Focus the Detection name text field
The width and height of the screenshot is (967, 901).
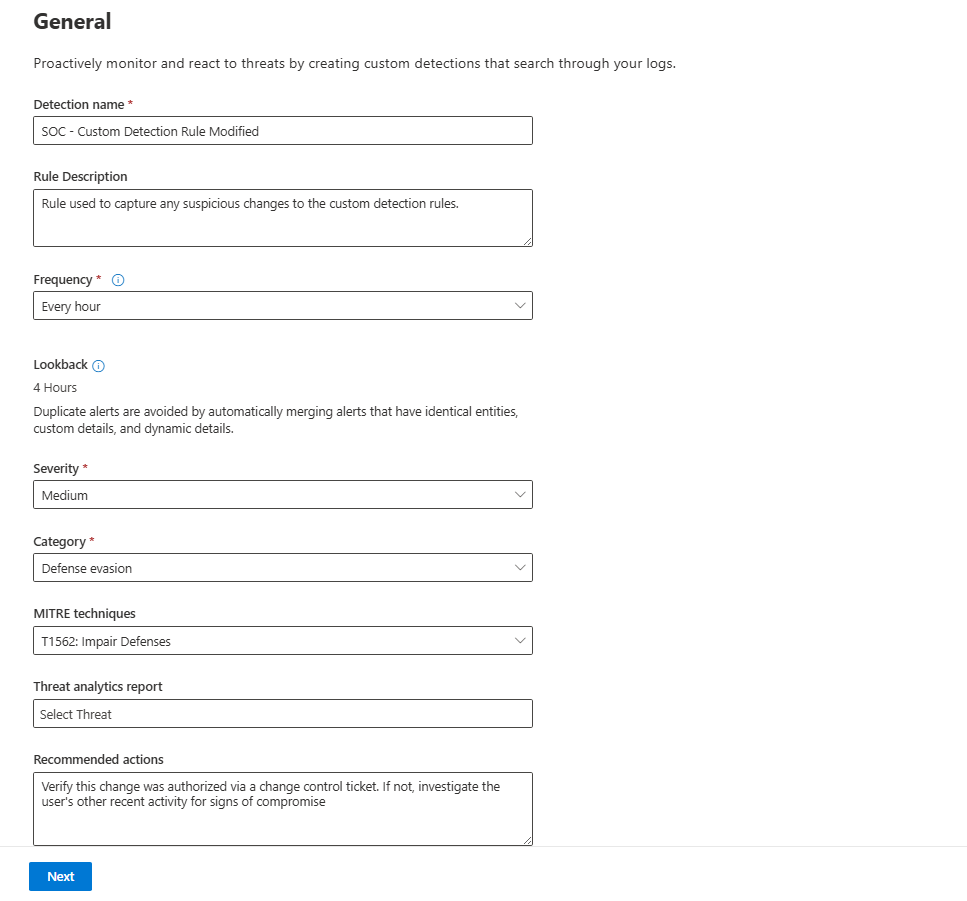pos(282,131)
